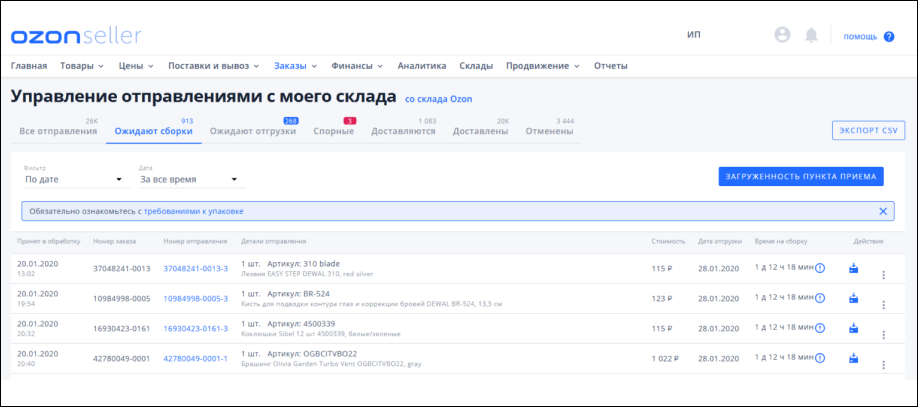Click the помощь link
This screenshot has width=918, height=407.
(860, 37)
